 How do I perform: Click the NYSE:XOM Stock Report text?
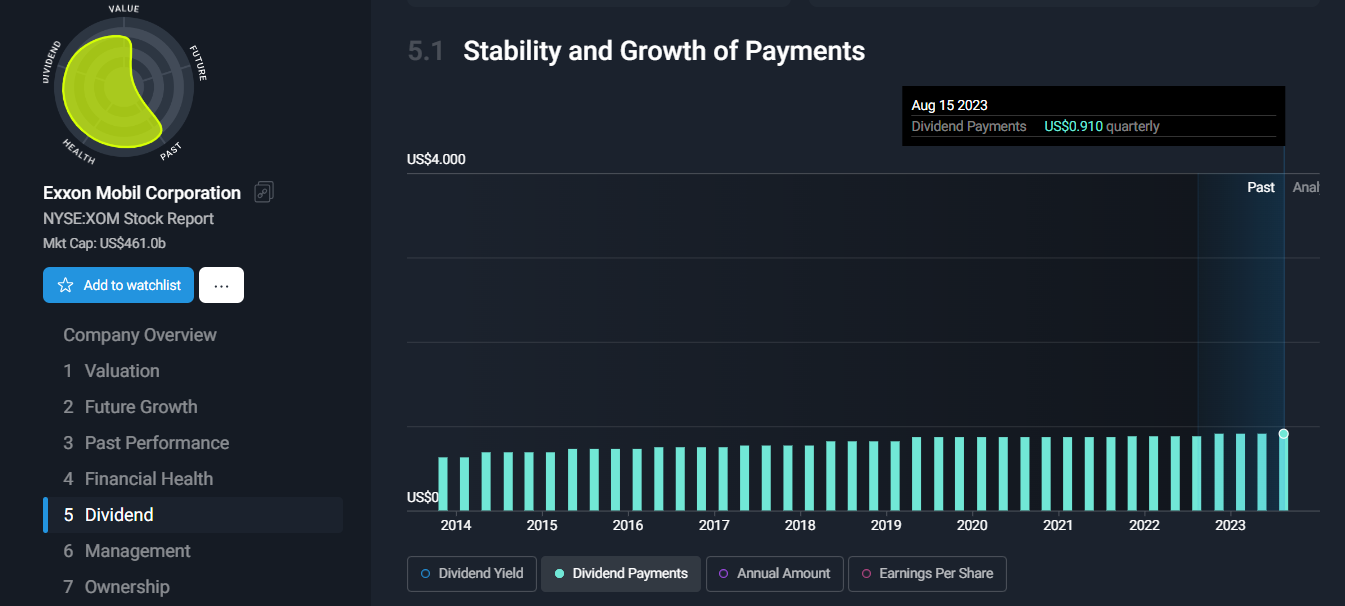(128, 218)
